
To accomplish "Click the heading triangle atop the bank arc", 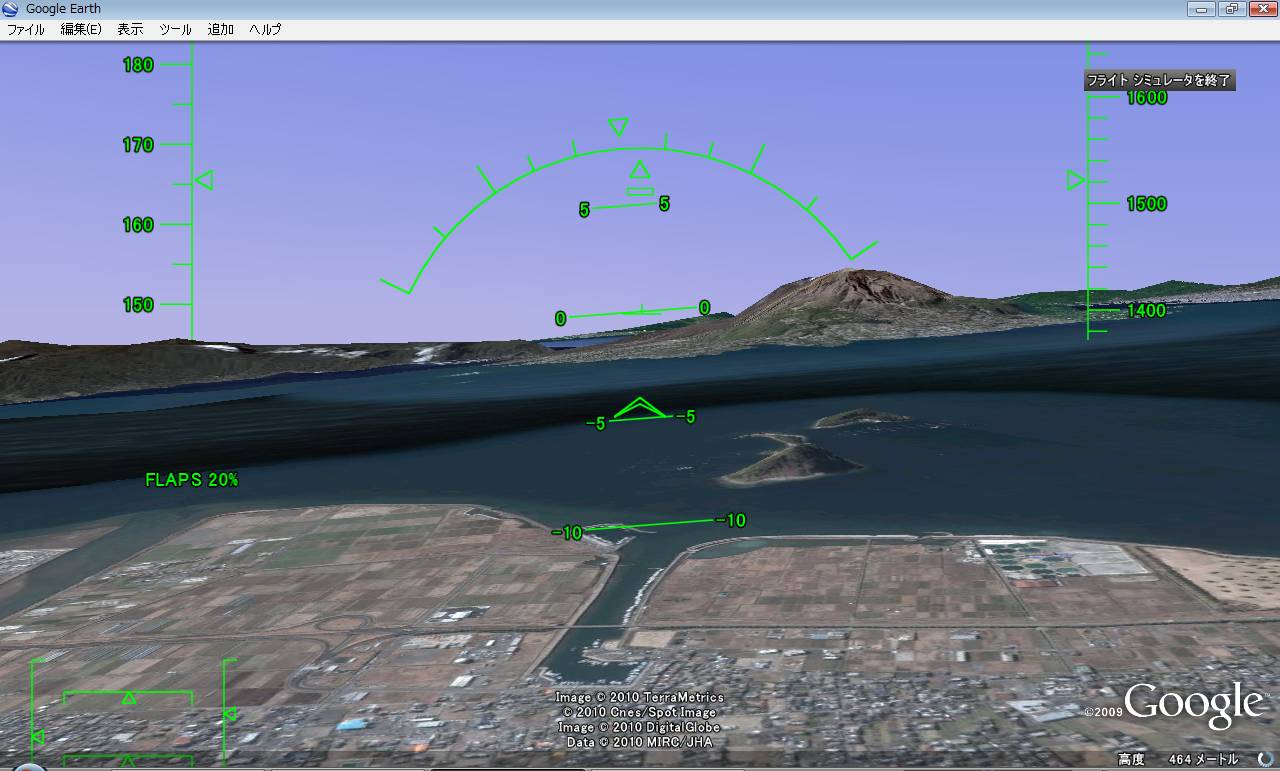I will [618, 127].
